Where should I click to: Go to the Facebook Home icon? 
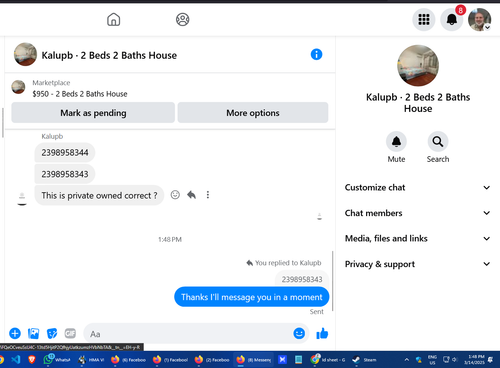click(x=114, y=19)
